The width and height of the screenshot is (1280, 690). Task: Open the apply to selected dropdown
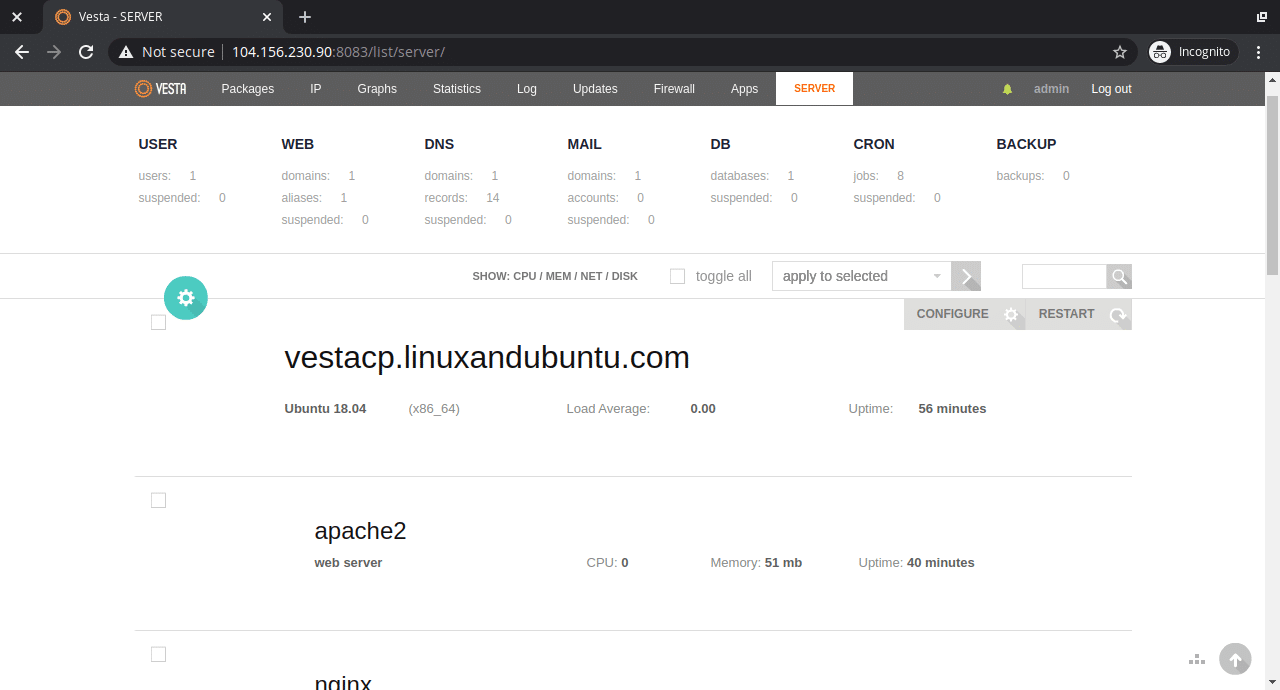tap(860, 276)
